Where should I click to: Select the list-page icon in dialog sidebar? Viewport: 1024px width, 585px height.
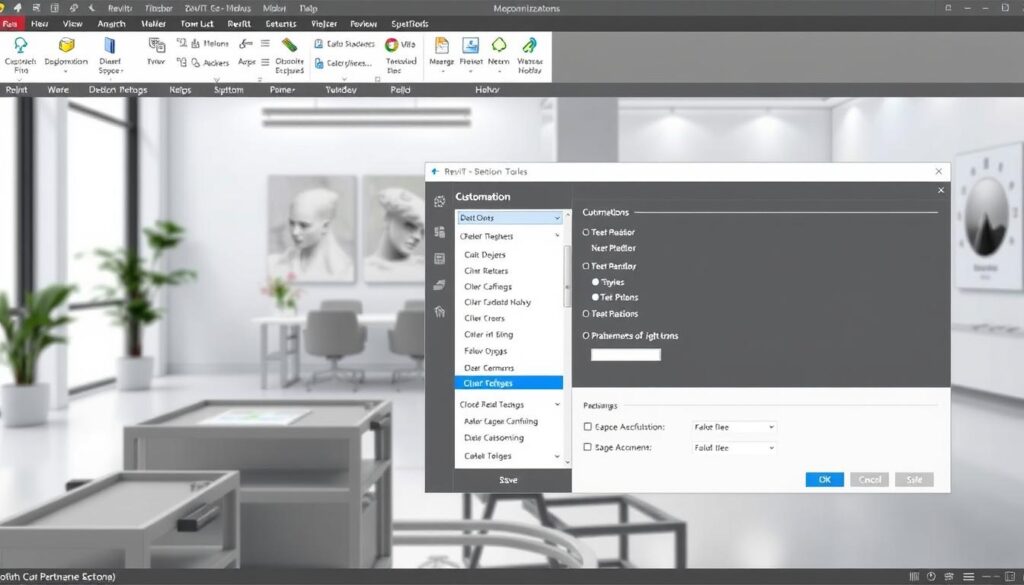pyautogui.click(x=440, y=259)
